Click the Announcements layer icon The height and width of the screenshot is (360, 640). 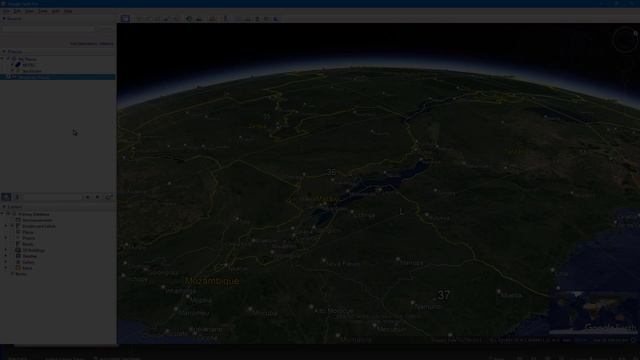point(18,220)
